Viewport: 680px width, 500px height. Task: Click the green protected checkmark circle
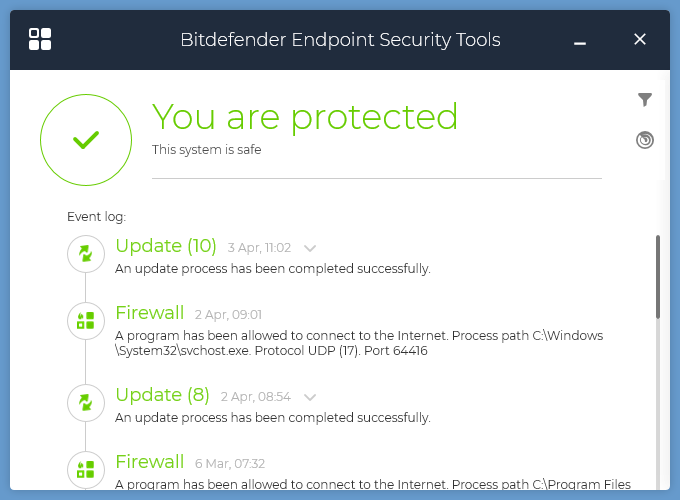pyautogui.click(x=86, y=140)
